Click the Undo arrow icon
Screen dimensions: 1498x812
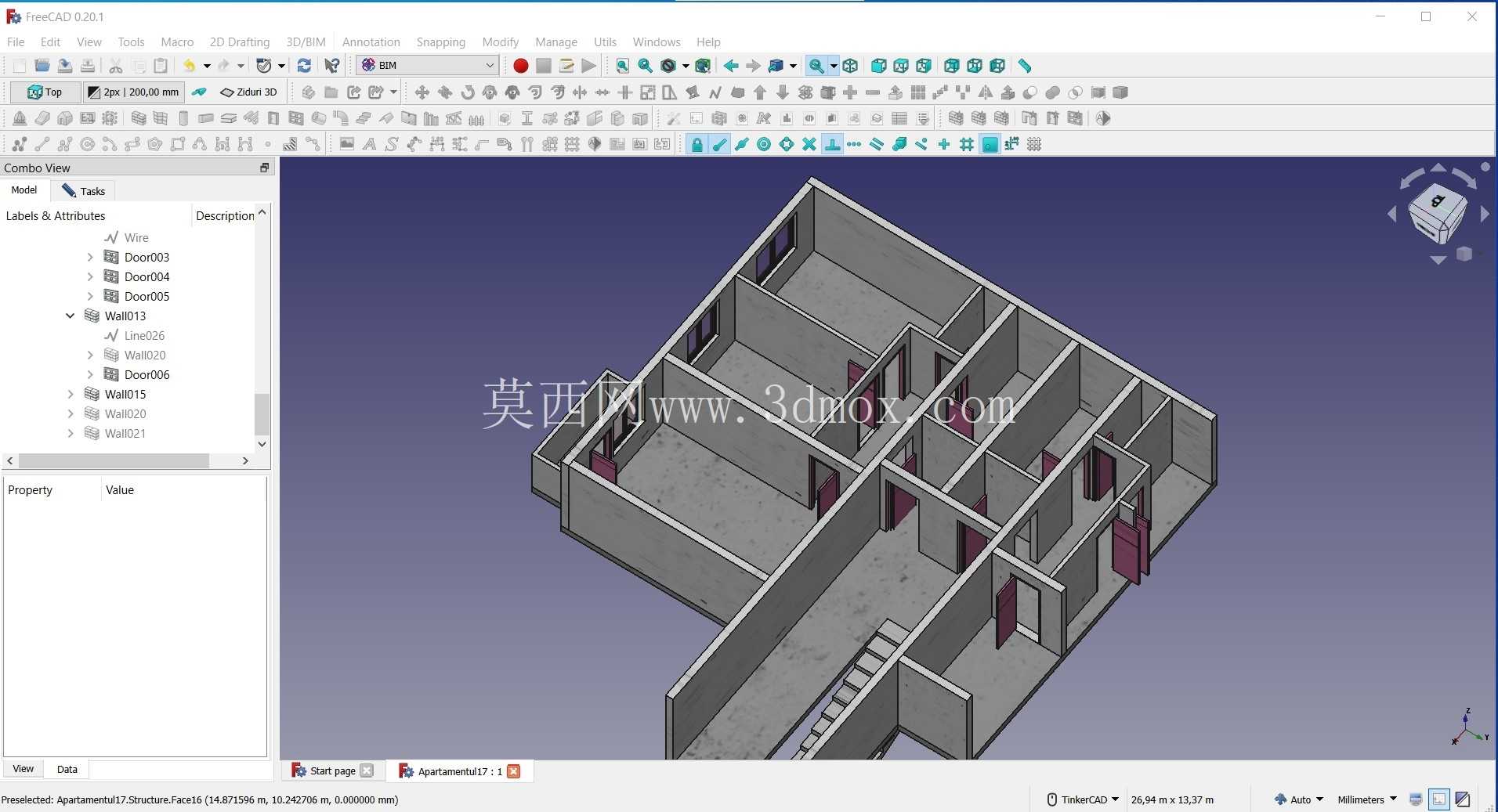[x=189, y=66]
